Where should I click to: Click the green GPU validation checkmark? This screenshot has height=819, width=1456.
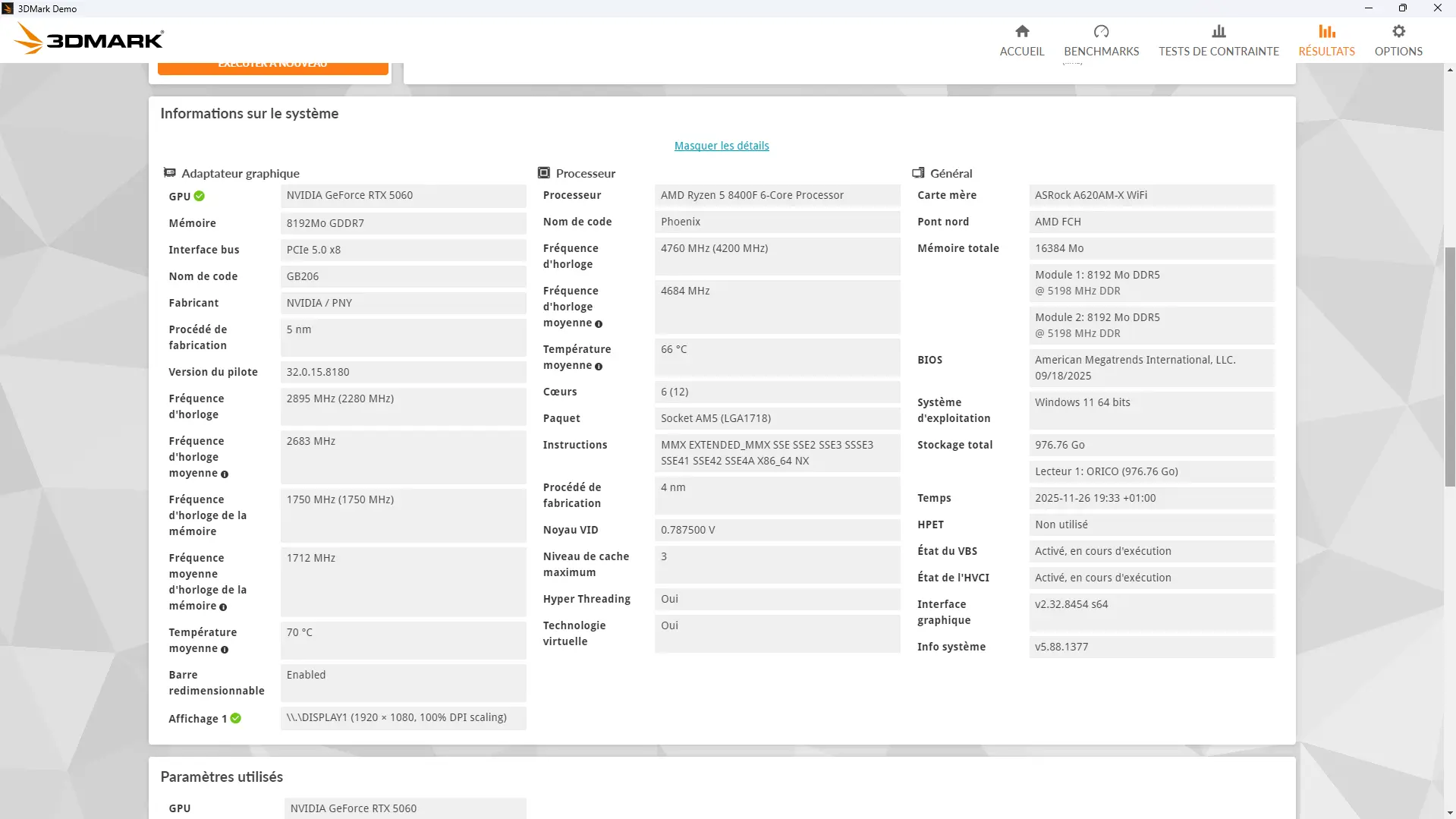point(199,196)
